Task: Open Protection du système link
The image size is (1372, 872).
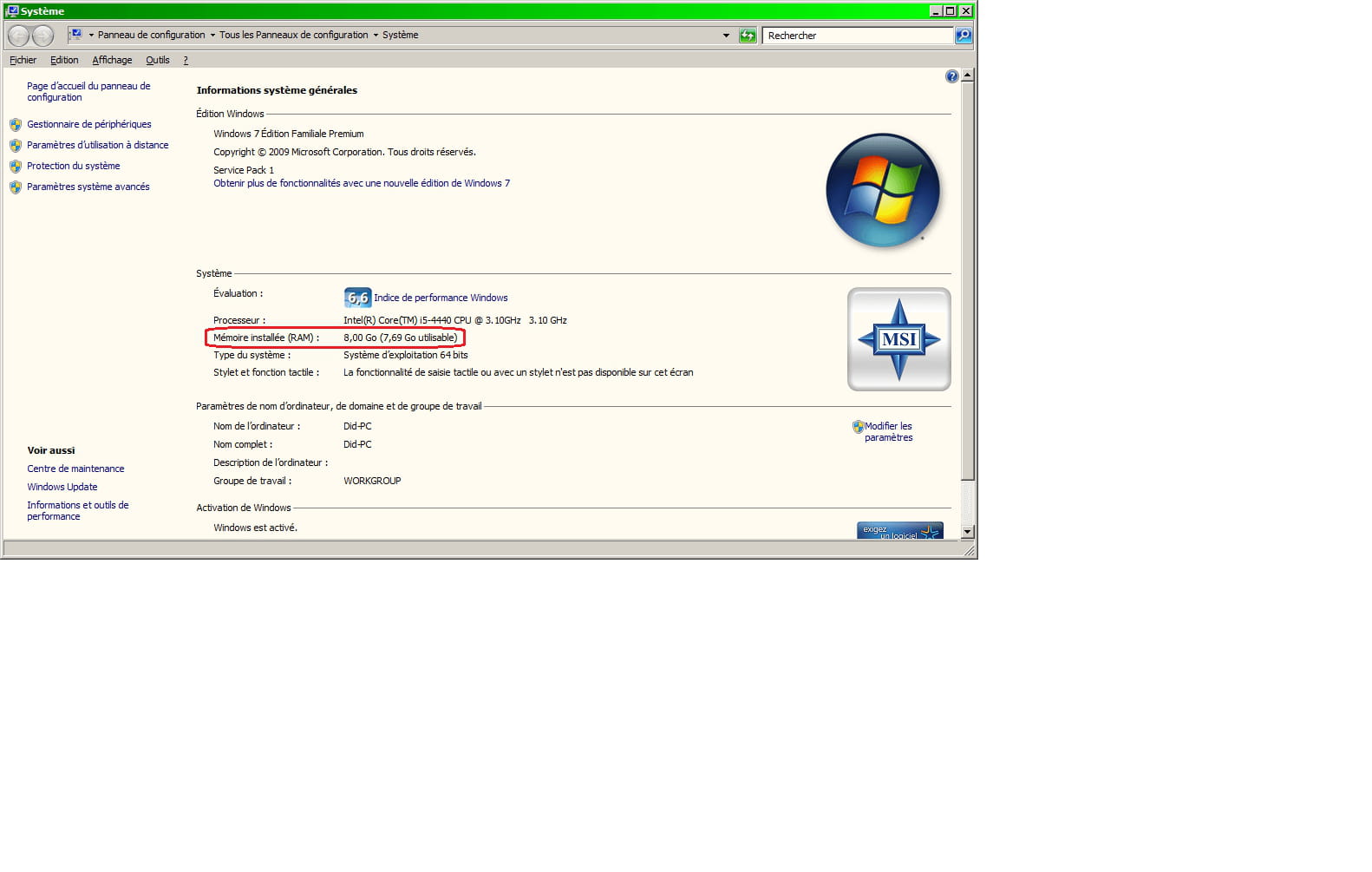Action: click(x=74, y=166)
